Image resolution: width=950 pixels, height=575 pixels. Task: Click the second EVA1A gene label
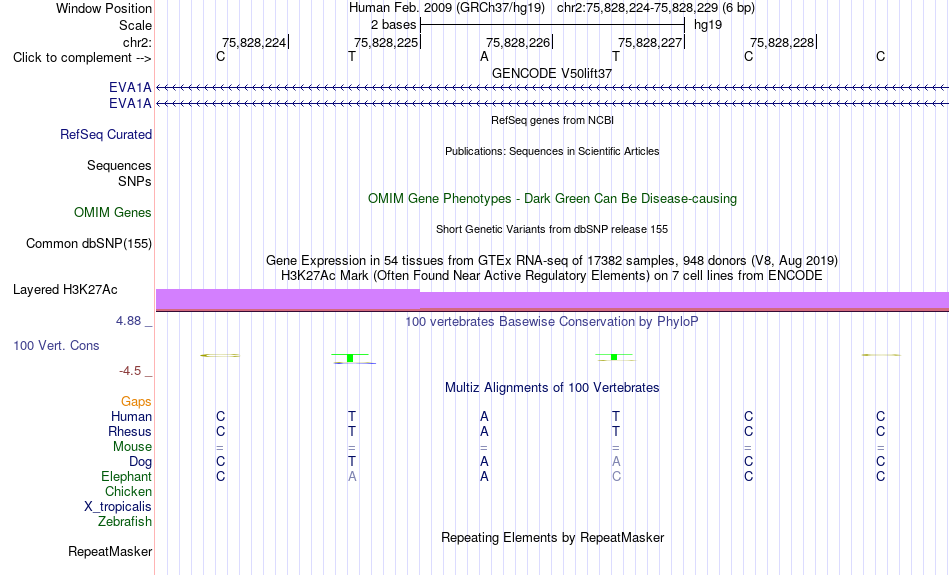(x=130, y=104)
